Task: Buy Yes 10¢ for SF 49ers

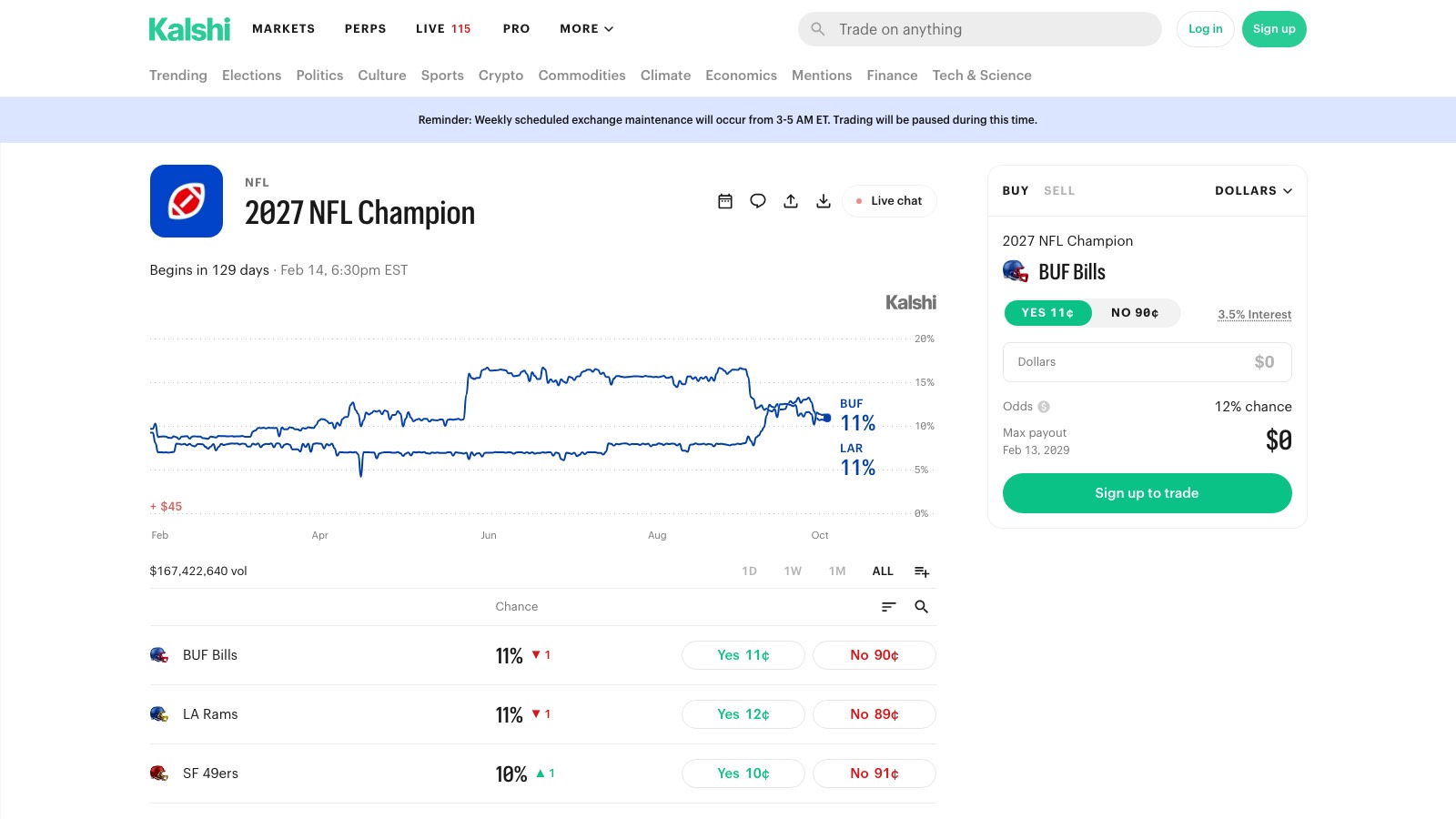Action: (x=743, y=773)
